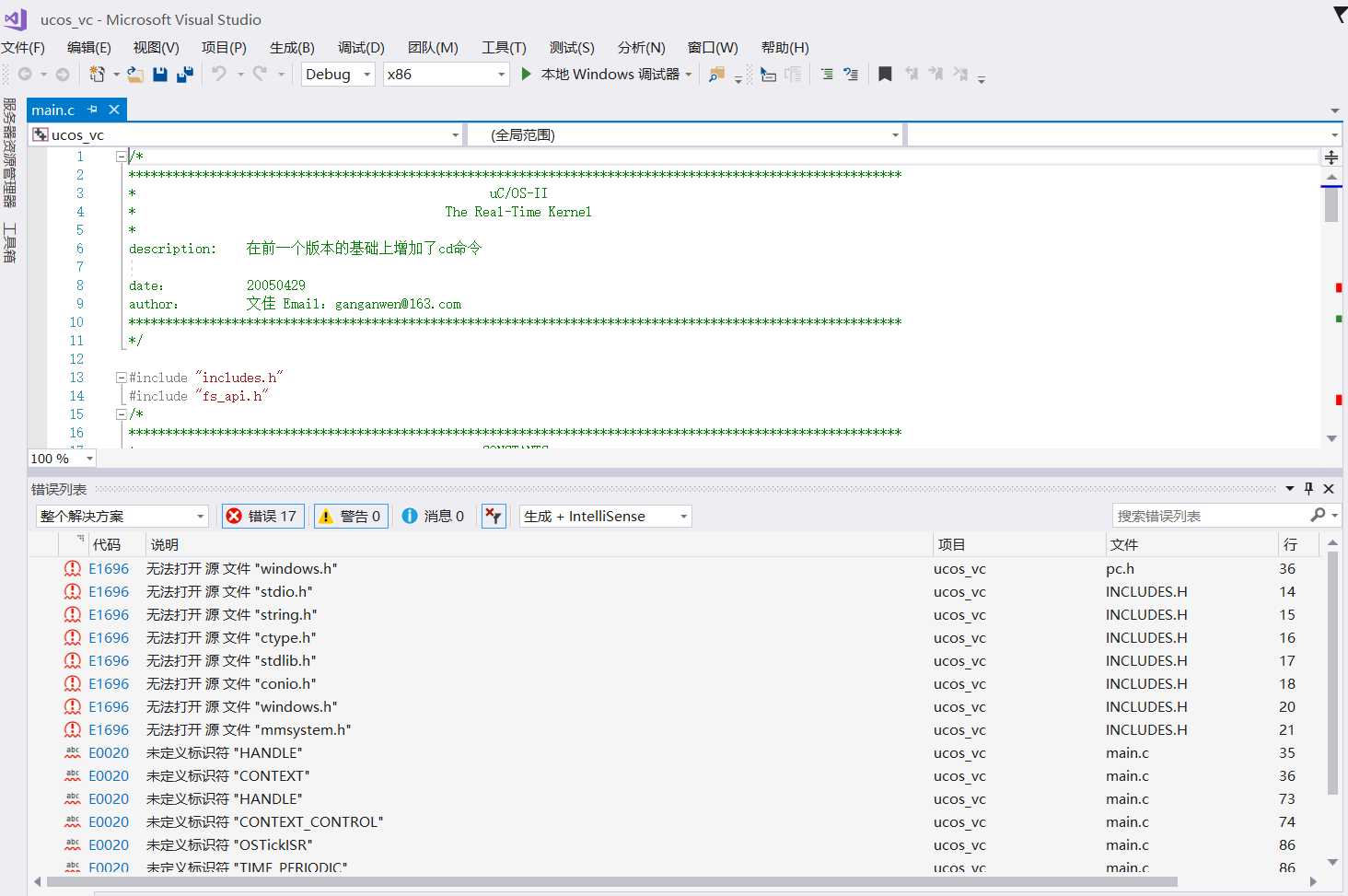
Task: Open the debugger target dropdown arrow
Action: [x=689, y=75]
